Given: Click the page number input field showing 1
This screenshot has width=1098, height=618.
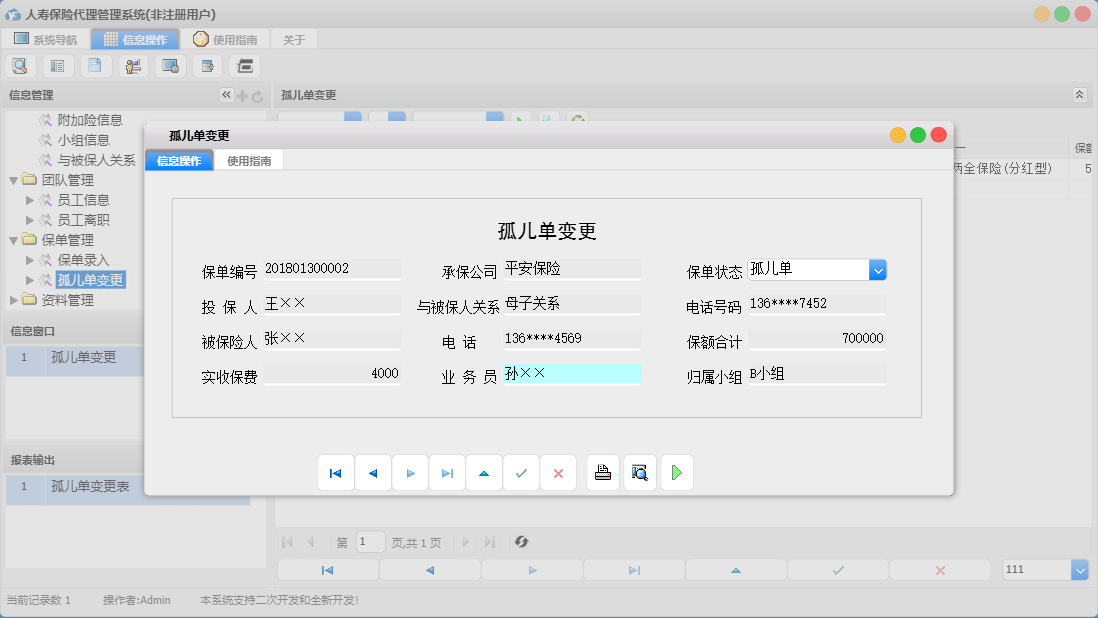Looking at the screenshot, I should tap(370, 541).
